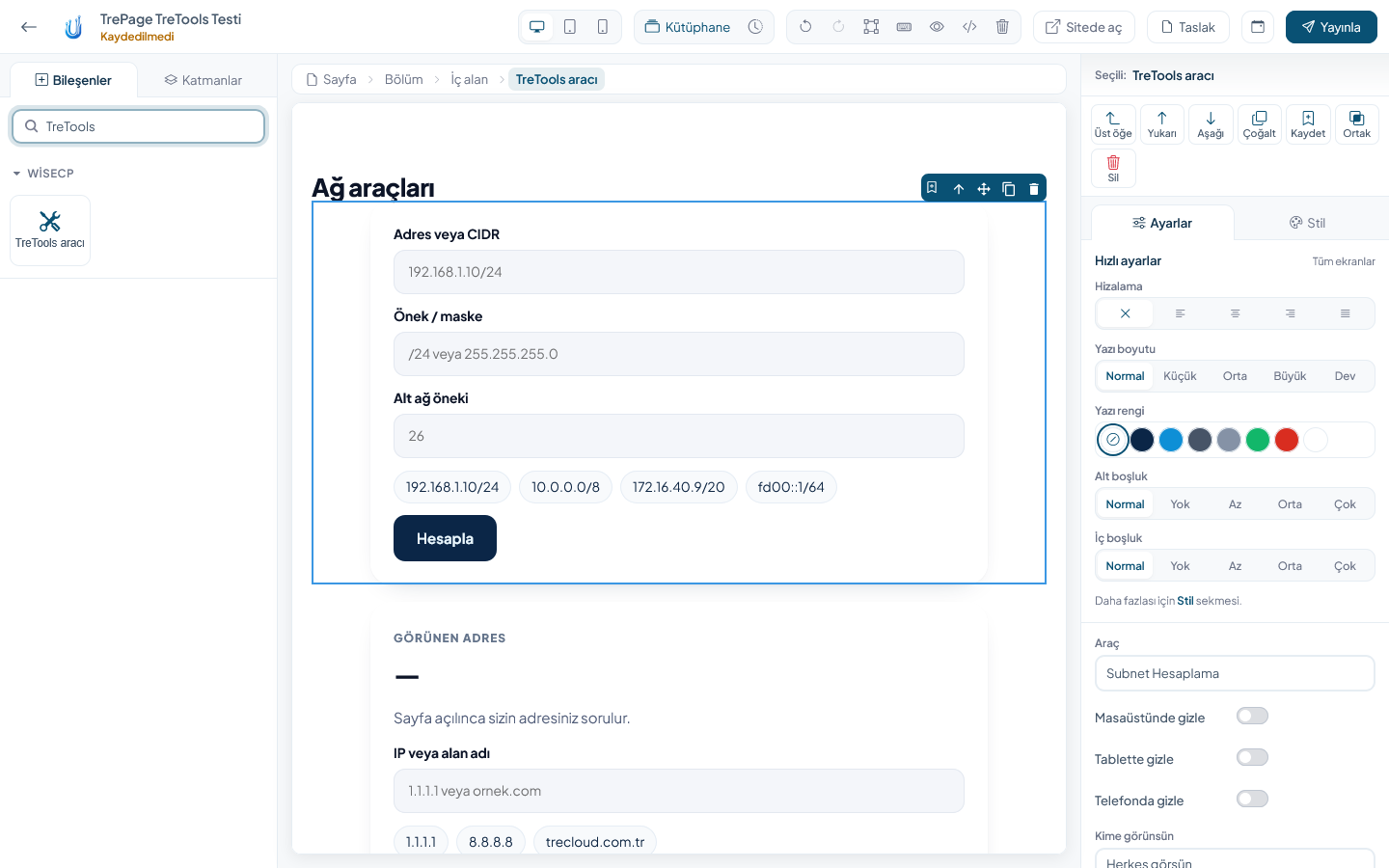Click the Hesapla button
This screenshot has height=868, width=1389.
[x=445, y=538]
